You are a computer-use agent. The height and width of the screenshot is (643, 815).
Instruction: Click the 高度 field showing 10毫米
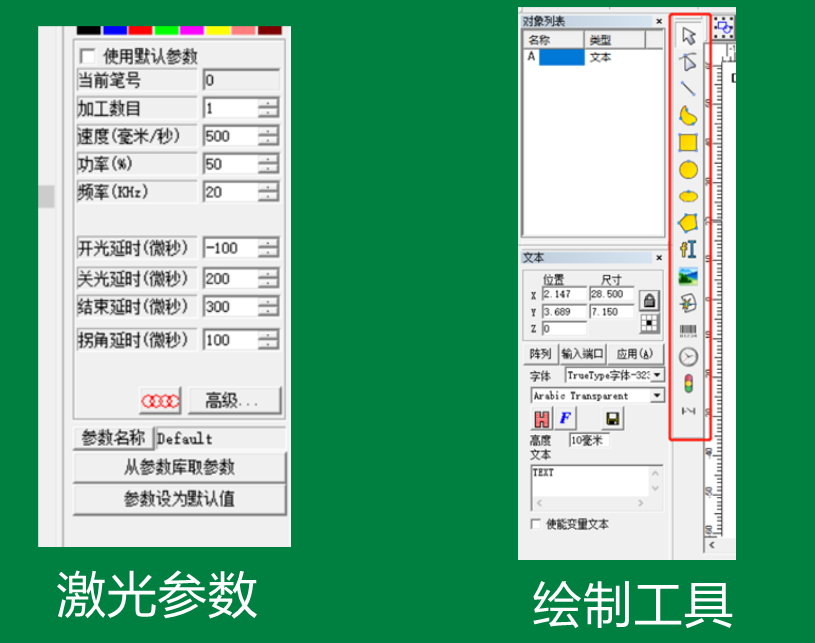coord(589,440)
